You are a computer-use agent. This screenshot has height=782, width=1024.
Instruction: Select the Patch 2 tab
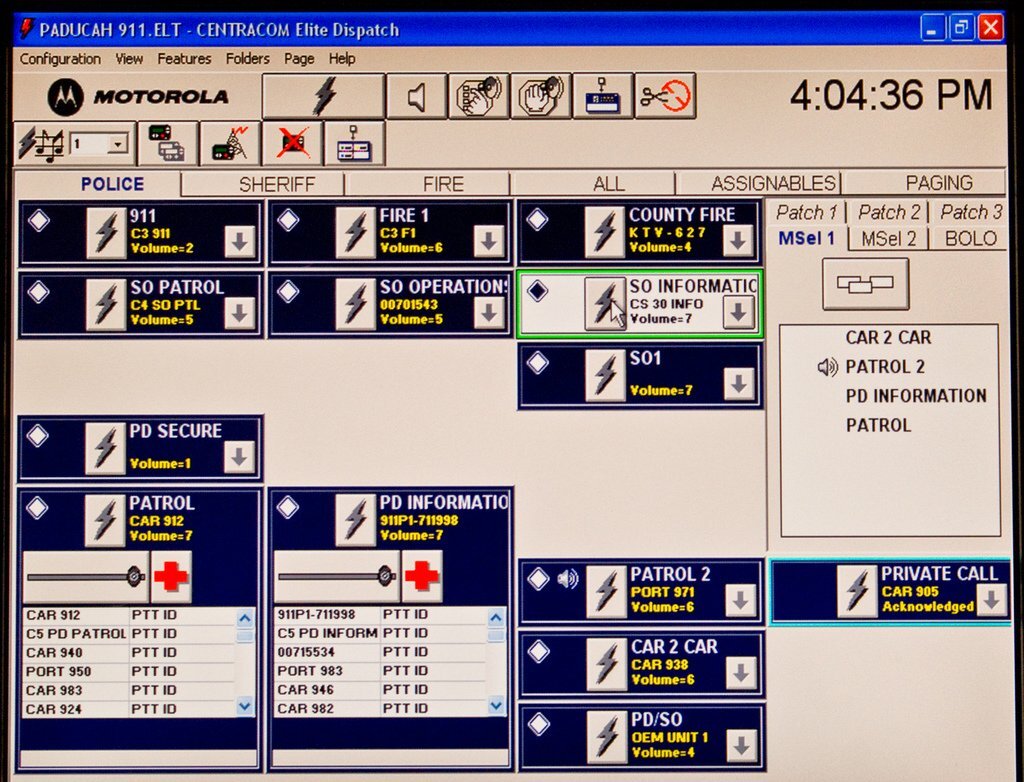[x=888, y=212]
